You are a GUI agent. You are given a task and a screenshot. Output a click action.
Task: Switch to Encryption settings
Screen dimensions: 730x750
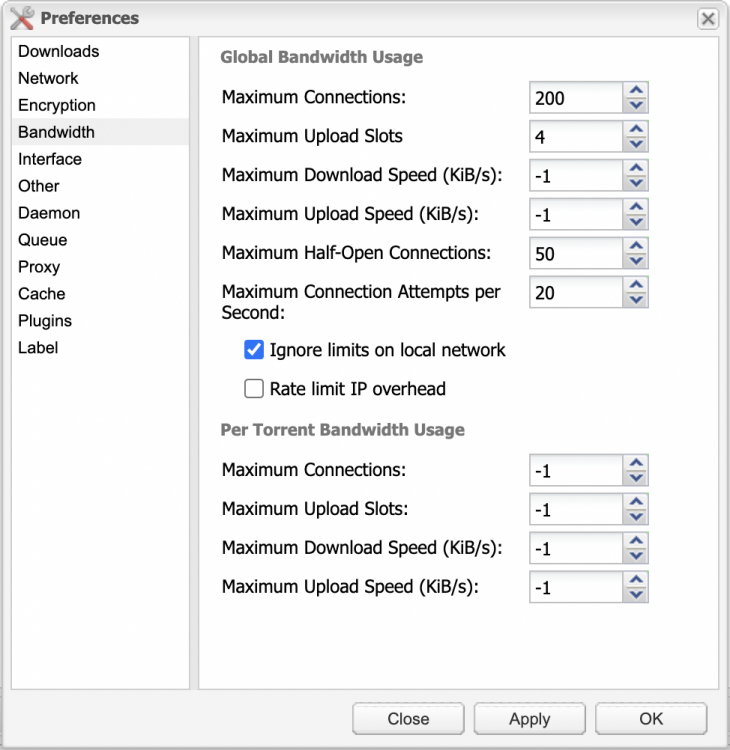point(100,105)
